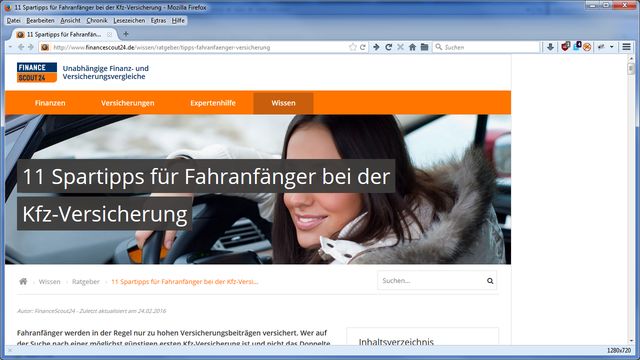Click the 'Unabhängige Finanz- und Versicherungsvergleiche' tagline

pyautogui.click(x=105, y=72)
